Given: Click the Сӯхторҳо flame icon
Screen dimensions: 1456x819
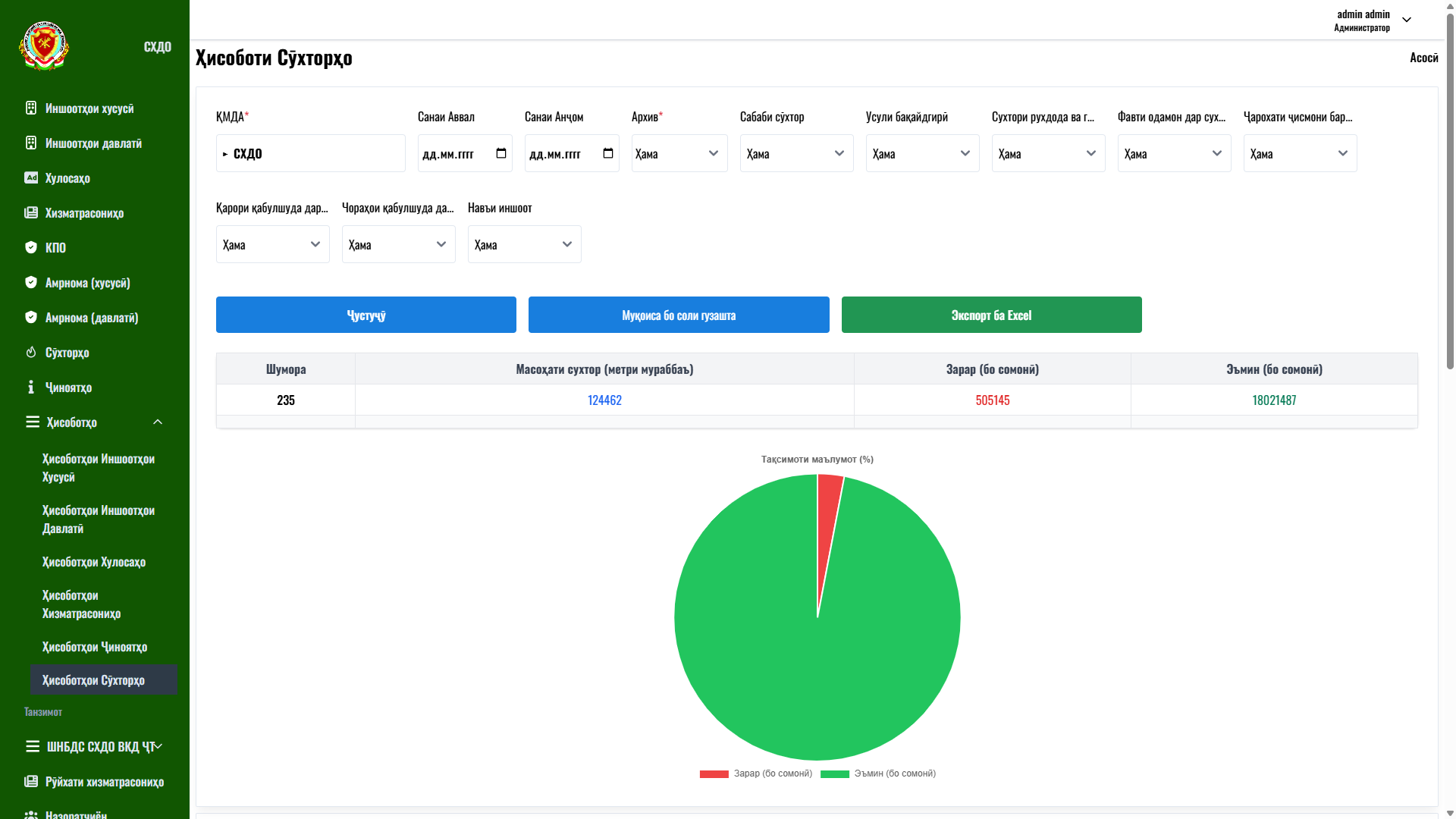Looking at the screenshot, I should coord(31,352).
